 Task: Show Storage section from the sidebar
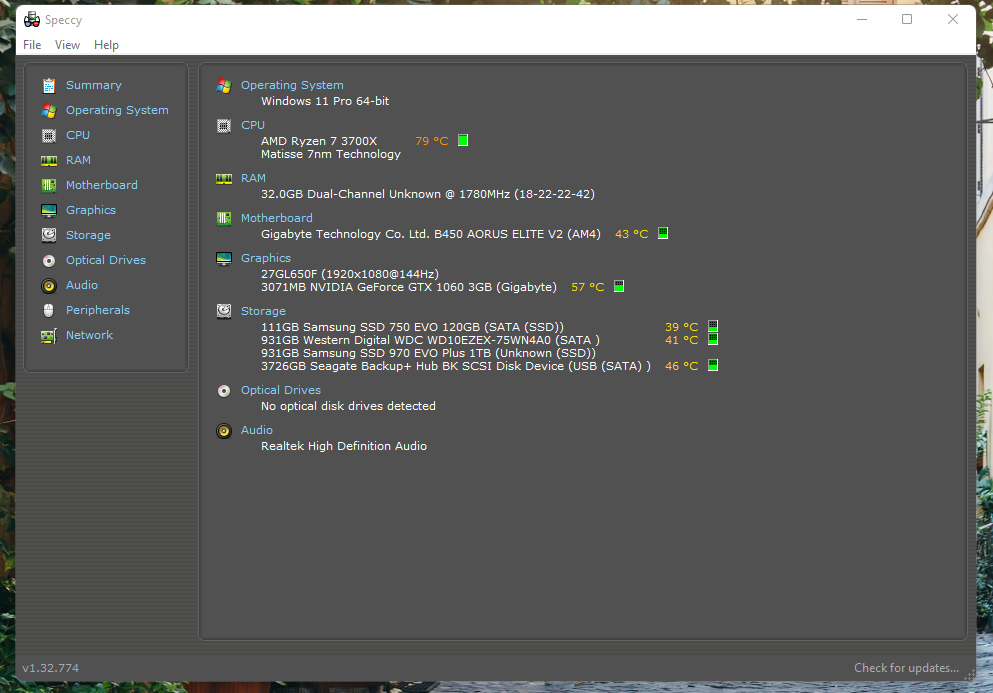coord(88,235)
